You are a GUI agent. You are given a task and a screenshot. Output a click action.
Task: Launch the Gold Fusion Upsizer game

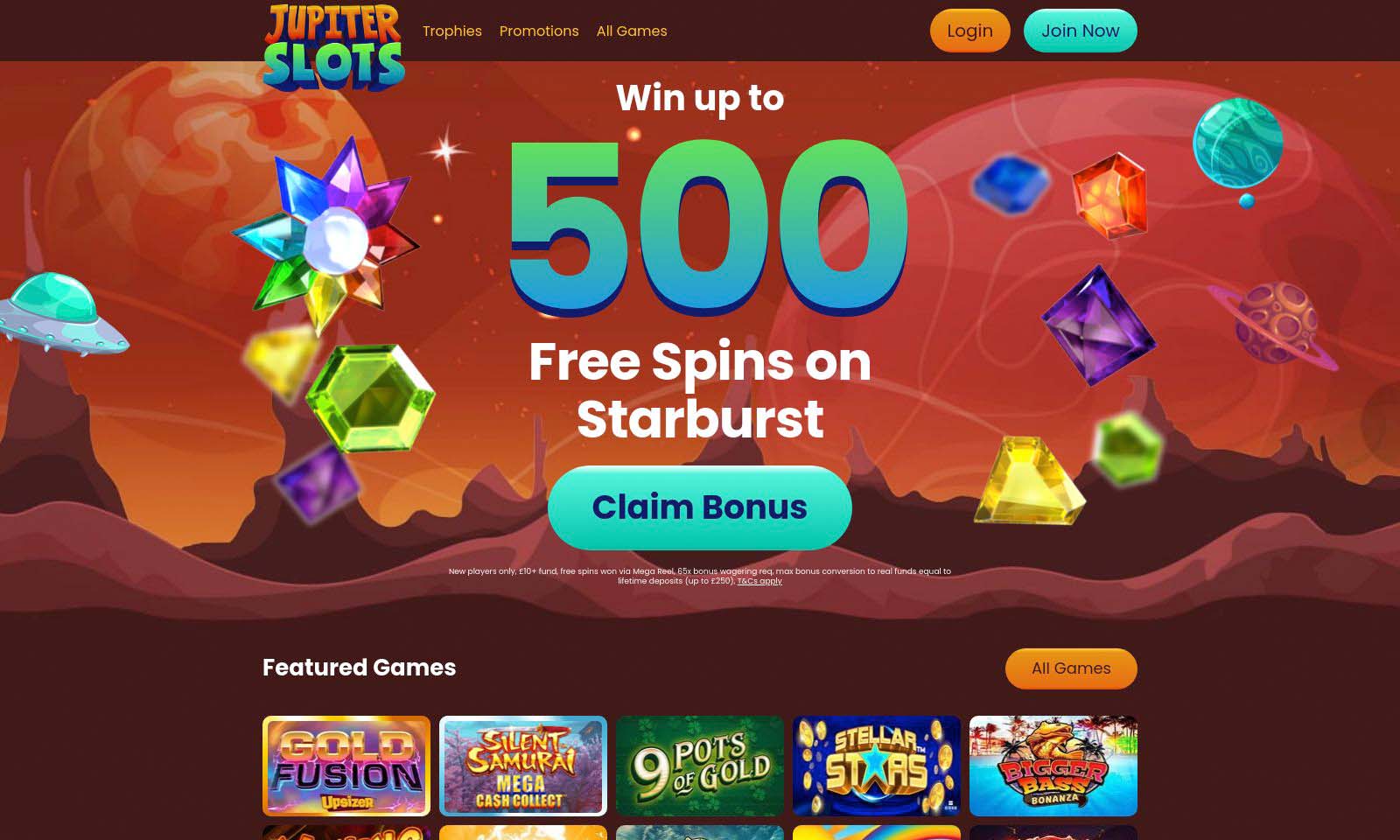(346, 766)
